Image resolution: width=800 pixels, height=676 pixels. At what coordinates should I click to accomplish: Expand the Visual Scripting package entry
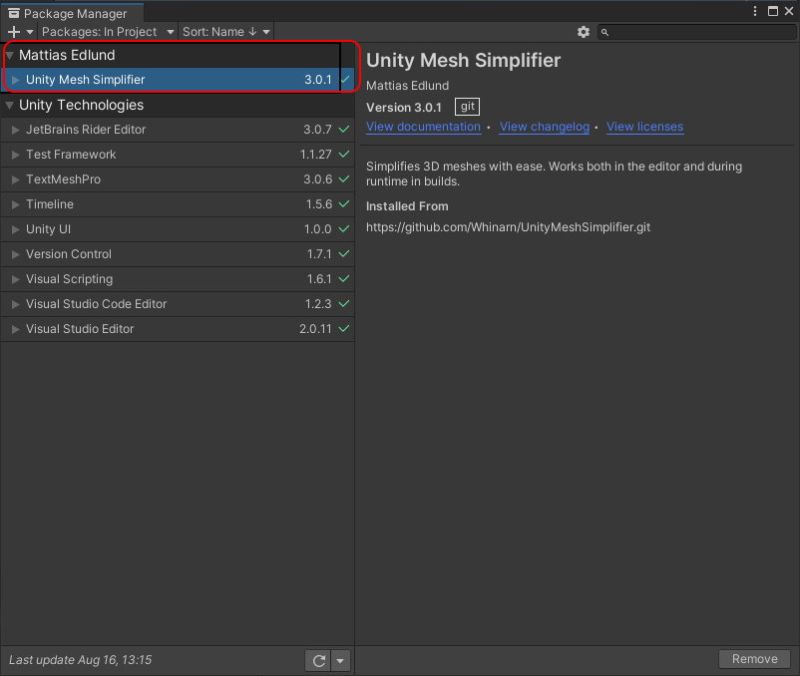(x=14, y=279)
